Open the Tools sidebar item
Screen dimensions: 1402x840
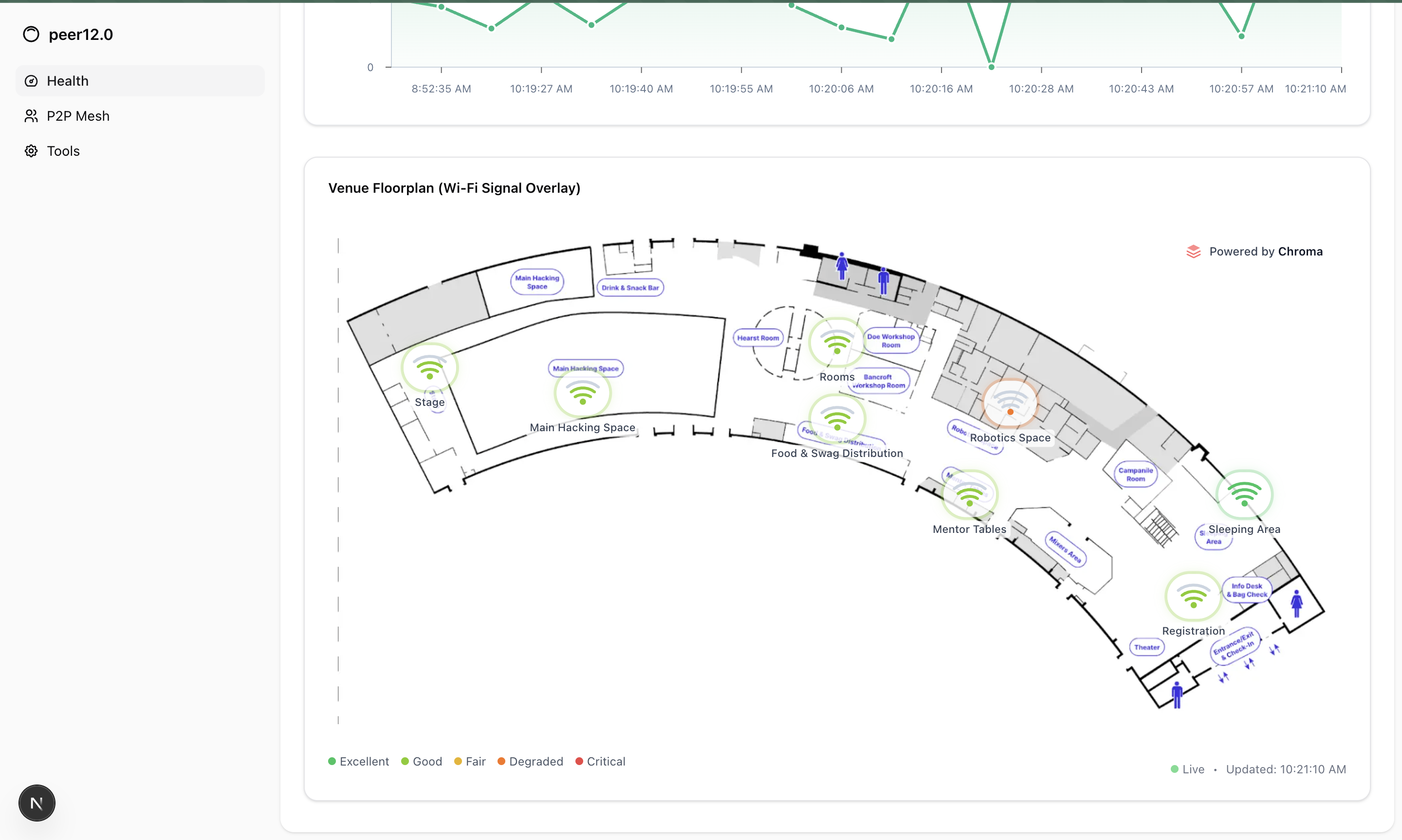point(63,151)
